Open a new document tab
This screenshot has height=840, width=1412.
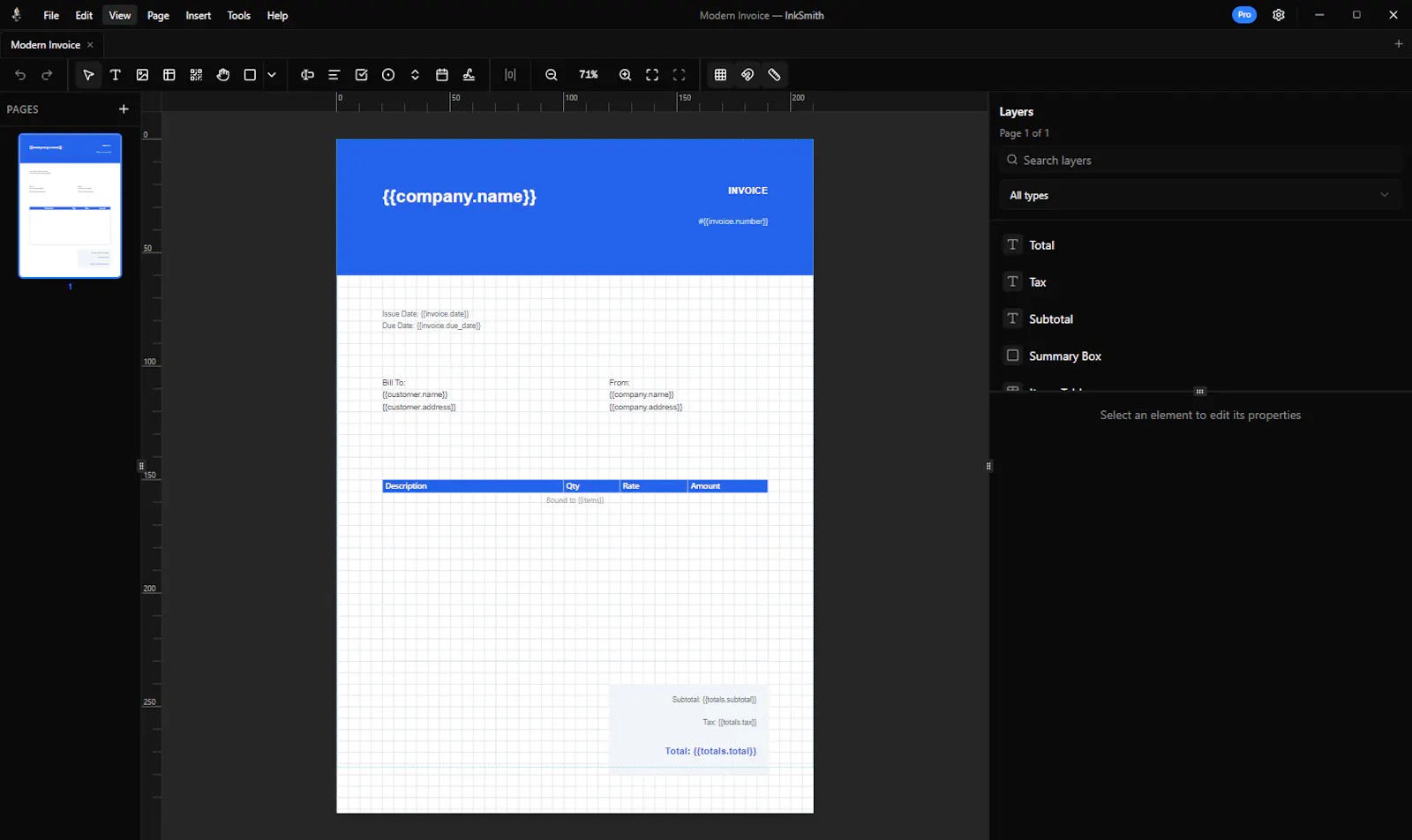(1399, 44)
